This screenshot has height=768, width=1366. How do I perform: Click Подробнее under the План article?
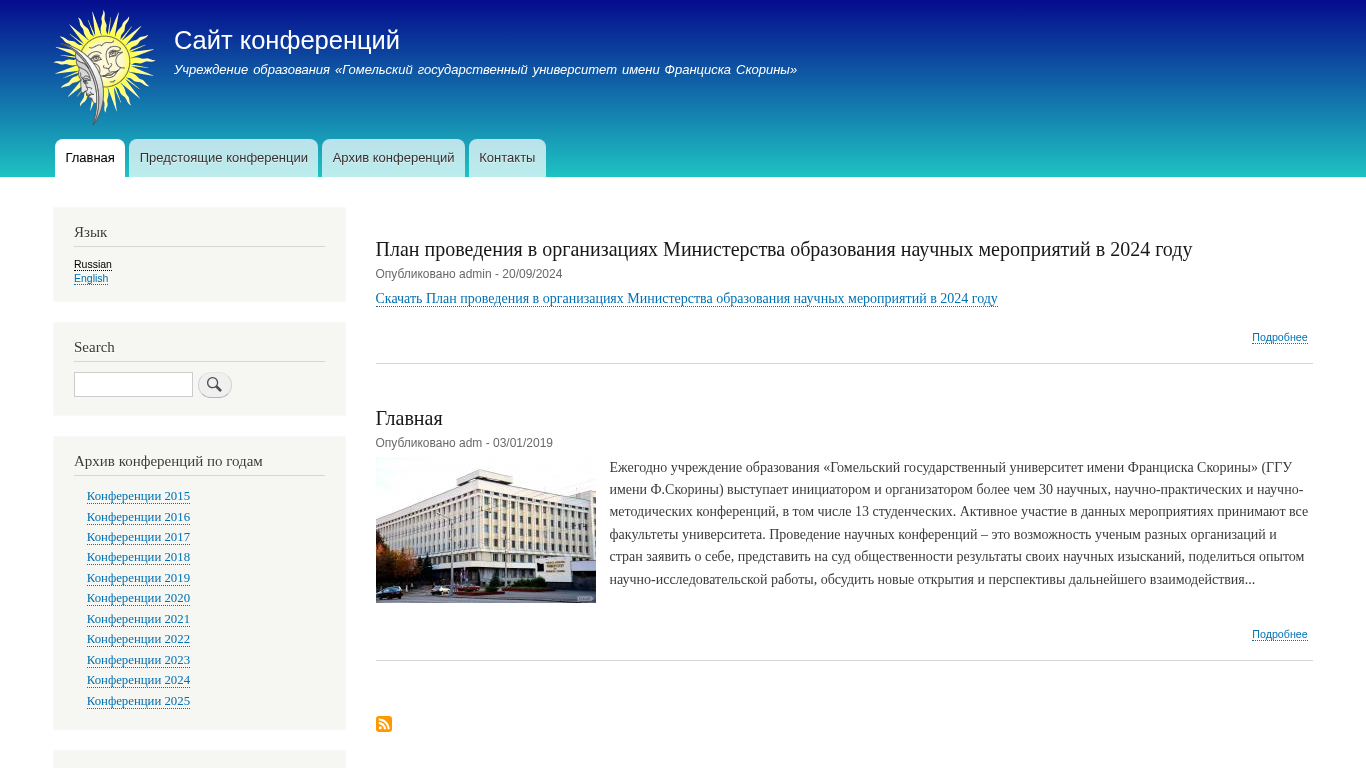tap(1280, 338)
